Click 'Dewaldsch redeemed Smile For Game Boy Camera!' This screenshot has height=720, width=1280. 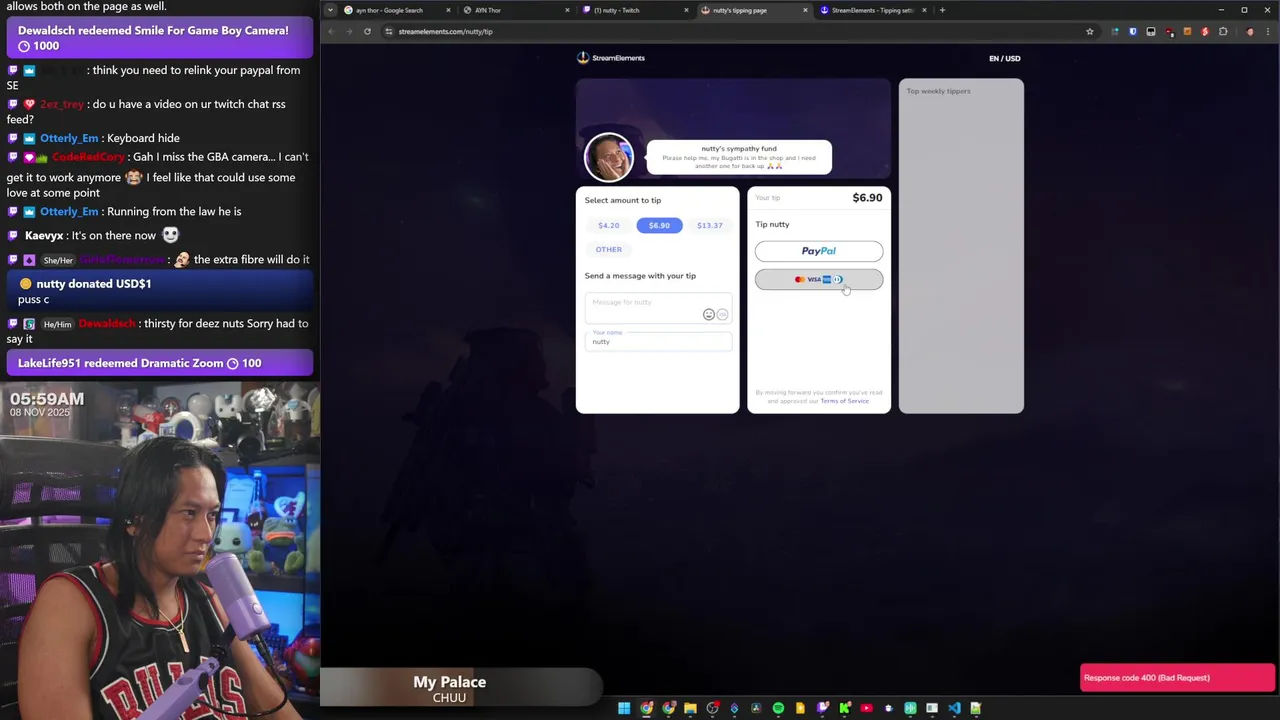[160, 38]
